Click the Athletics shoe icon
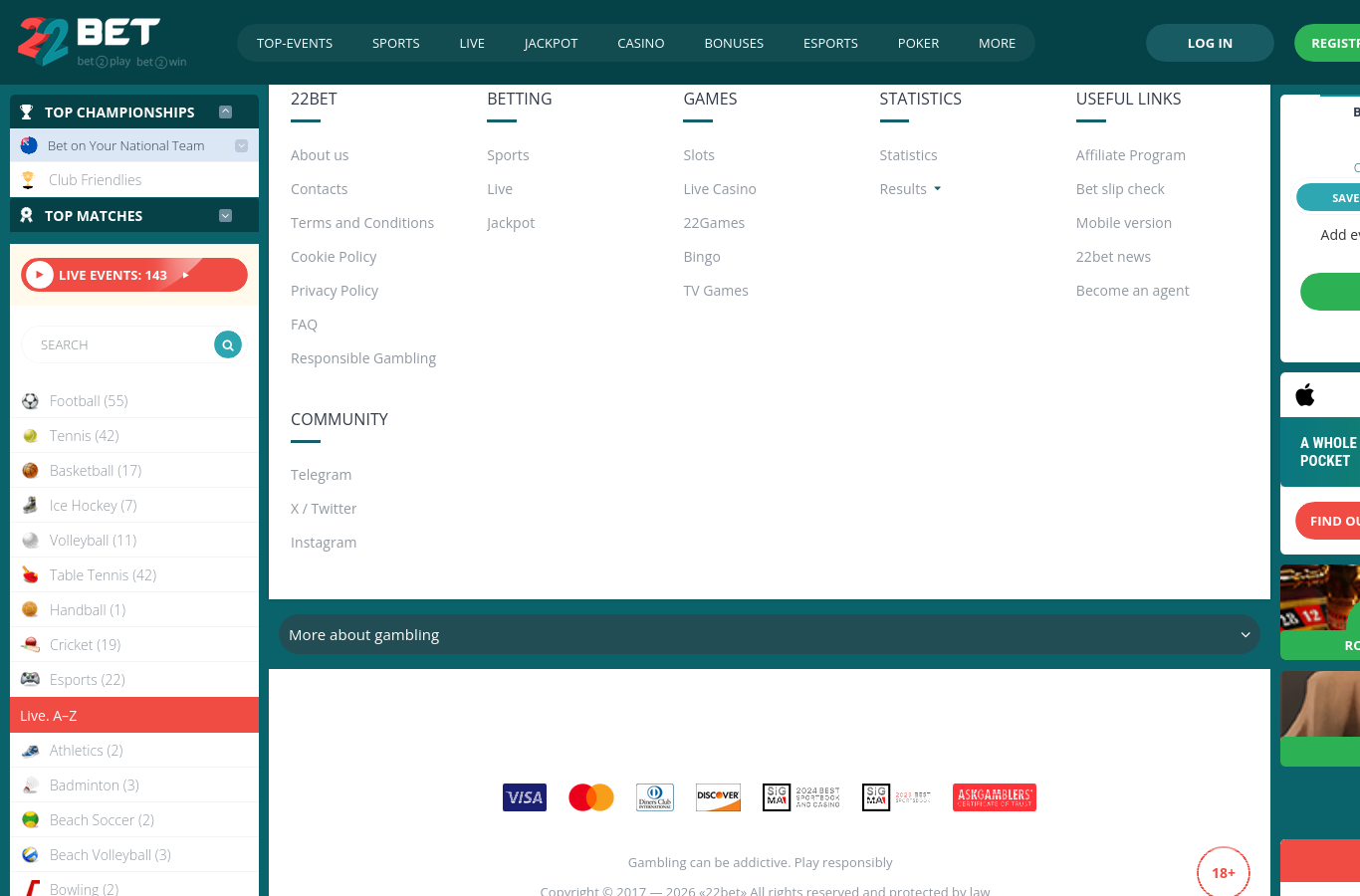The image size is (1360, 896). coord(30,751)
